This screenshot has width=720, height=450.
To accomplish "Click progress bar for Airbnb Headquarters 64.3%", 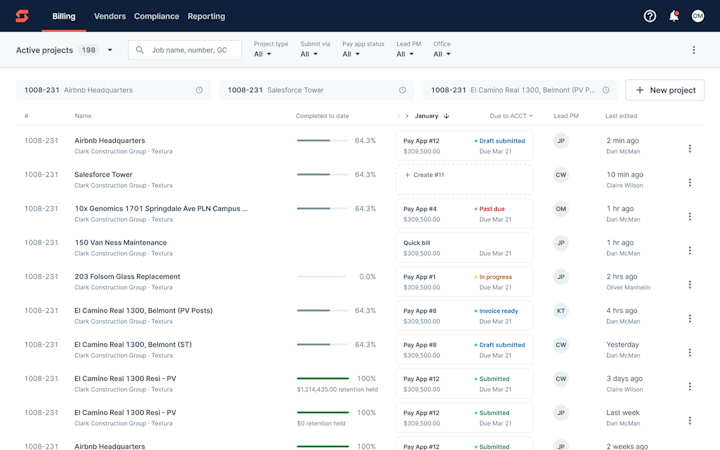I will click(x=322, y=141).
